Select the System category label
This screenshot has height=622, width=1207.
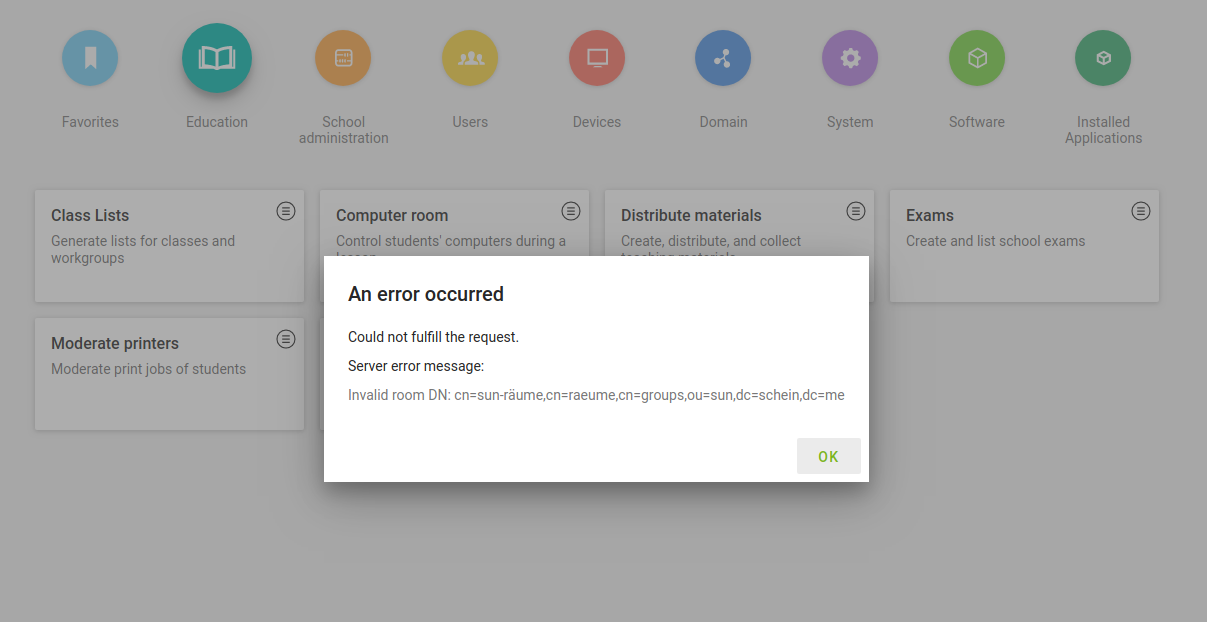click(x=850, y=122)
